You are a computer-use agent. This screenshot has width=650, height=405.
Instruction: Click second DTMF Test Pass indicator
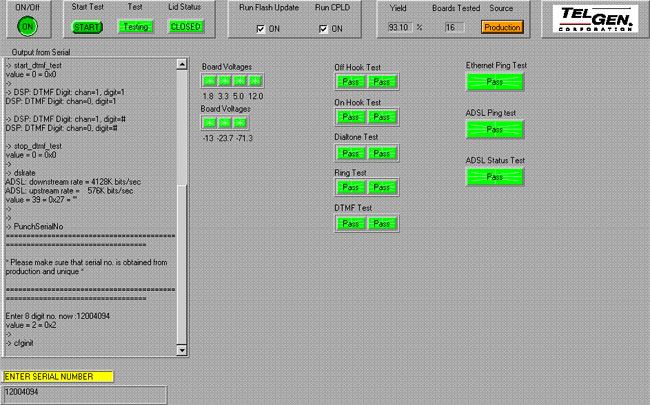[382, 223]
